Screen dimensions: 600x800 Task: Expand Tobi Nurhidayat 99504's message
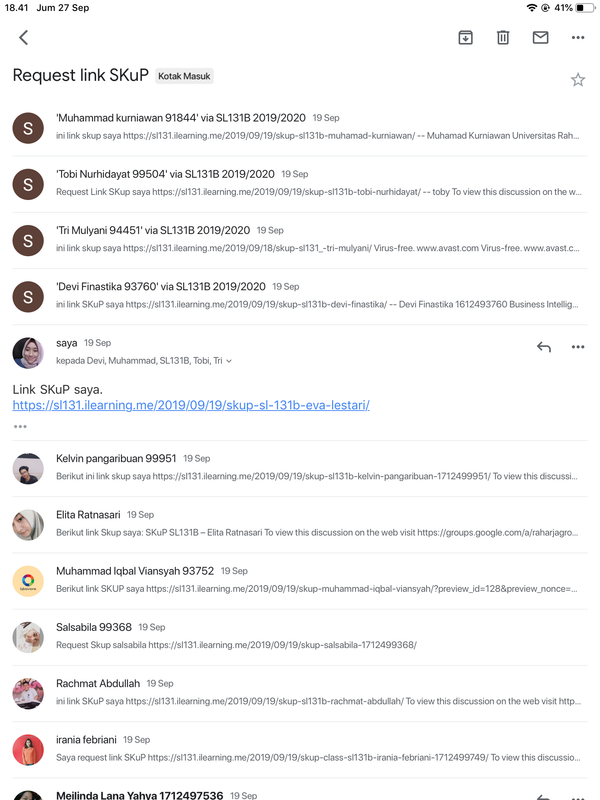[299, 184]
